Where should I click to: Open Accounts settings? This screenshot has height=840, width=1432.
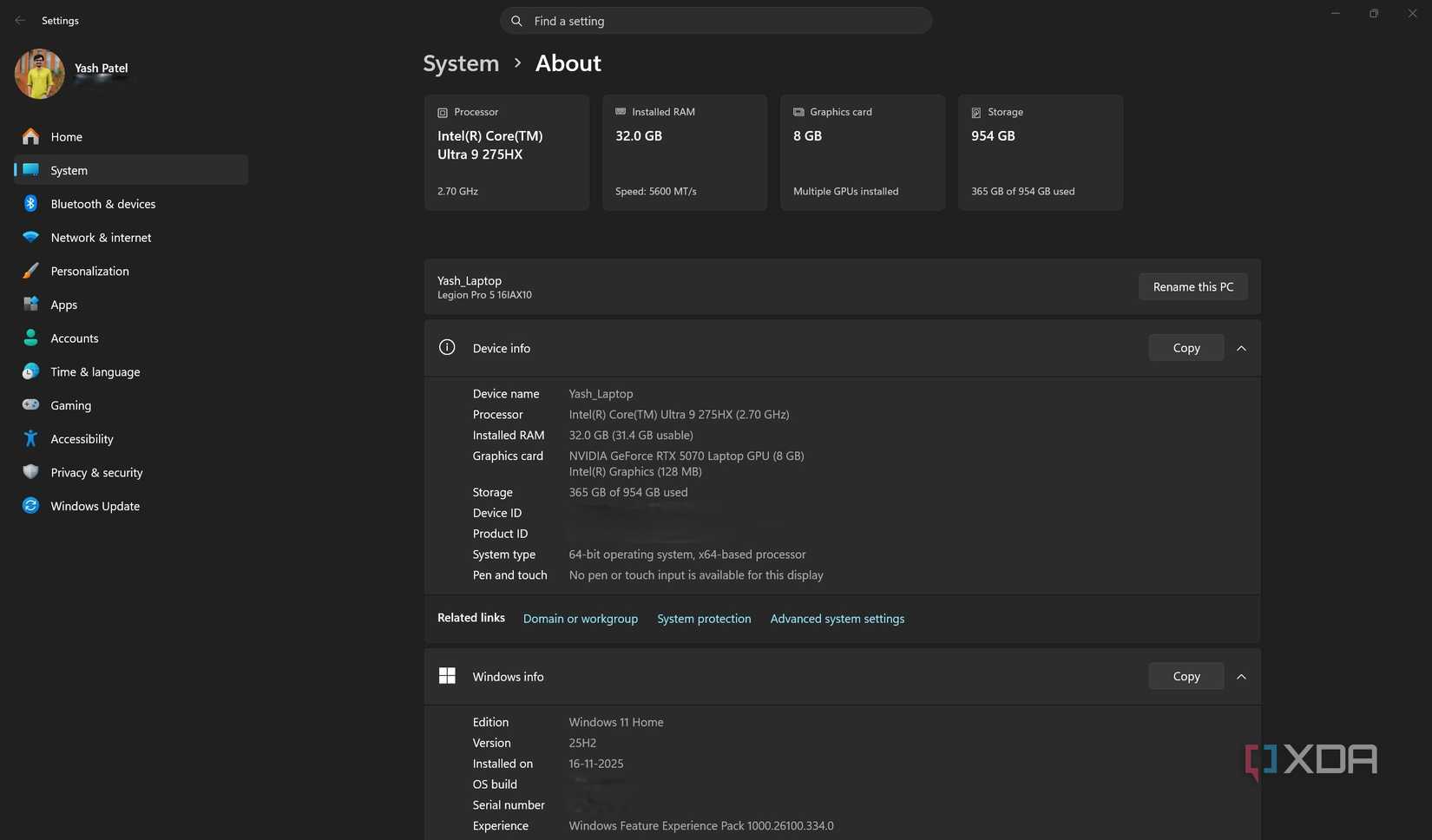point(131,338)
